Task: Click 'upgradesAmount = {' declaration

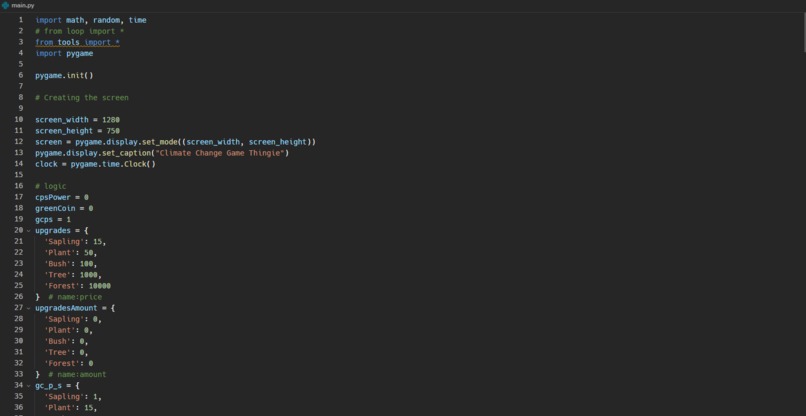Action: (75, 308)
